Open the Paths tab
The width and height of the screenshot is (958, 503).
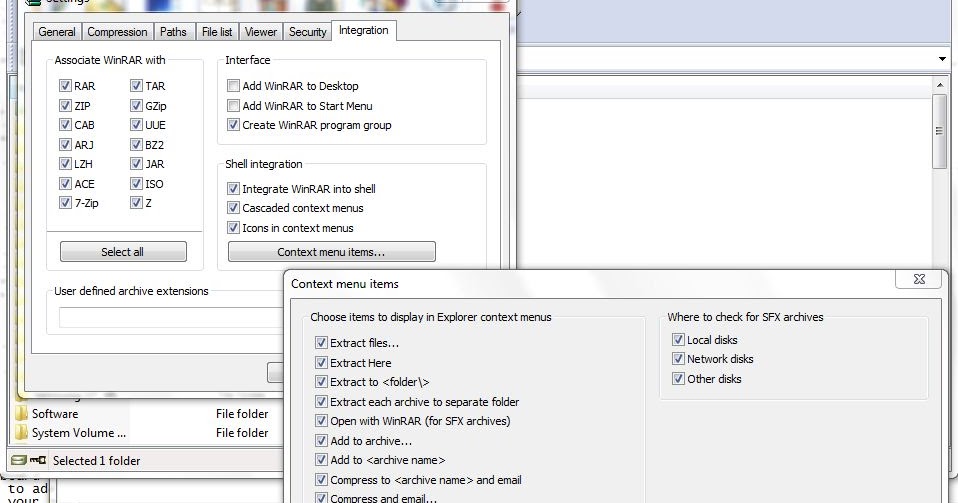(x=173, y=32)
